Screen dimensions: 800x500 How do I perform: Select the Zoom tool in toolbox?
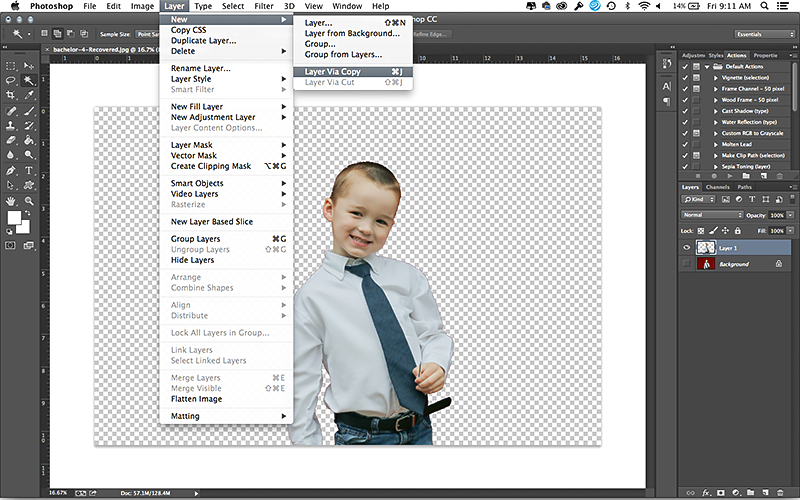[29, 202]
